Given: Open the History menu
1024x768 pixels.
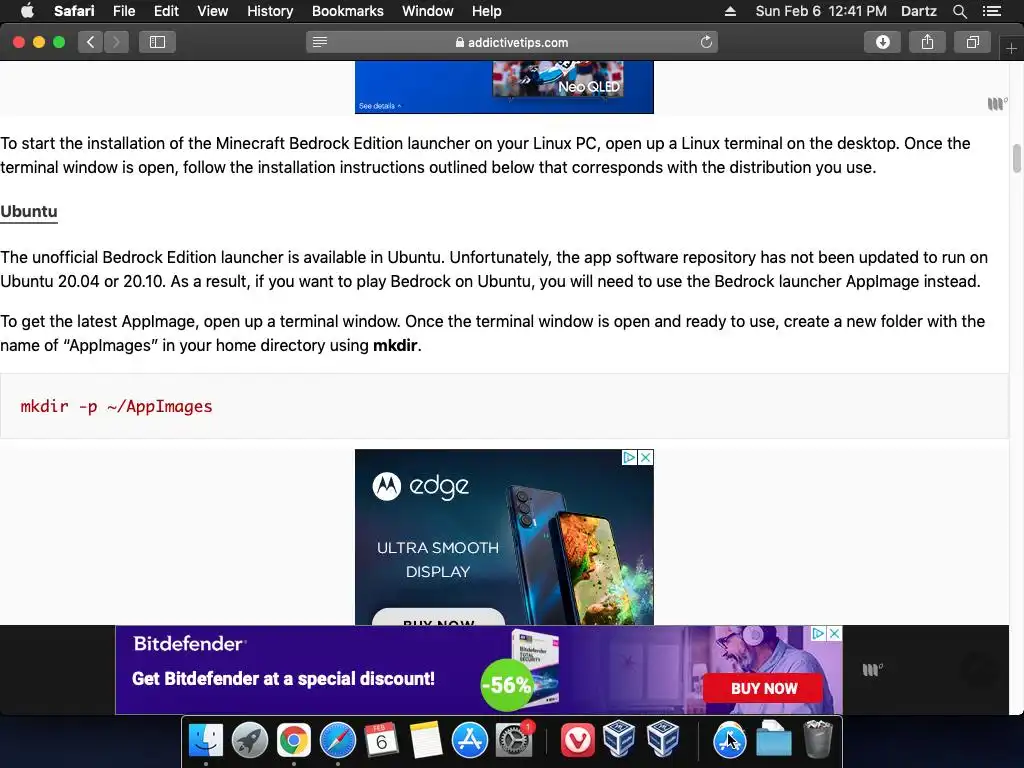Looking at the screenshot, I should [270, 11].
